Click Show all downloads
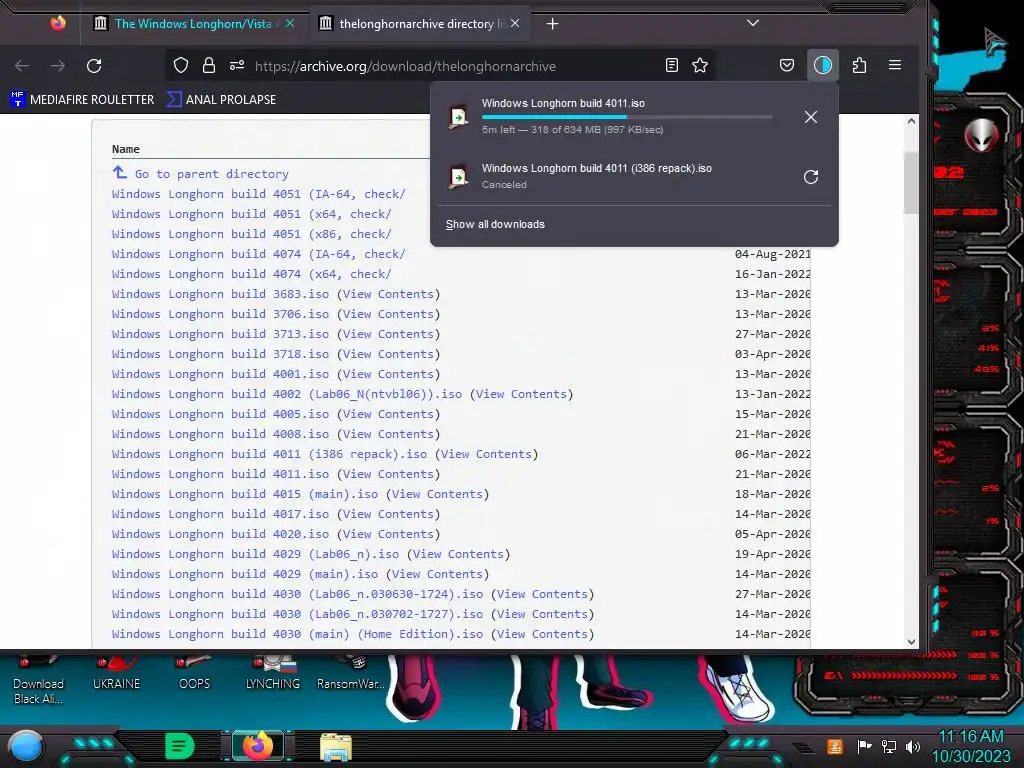 point(495,224)
